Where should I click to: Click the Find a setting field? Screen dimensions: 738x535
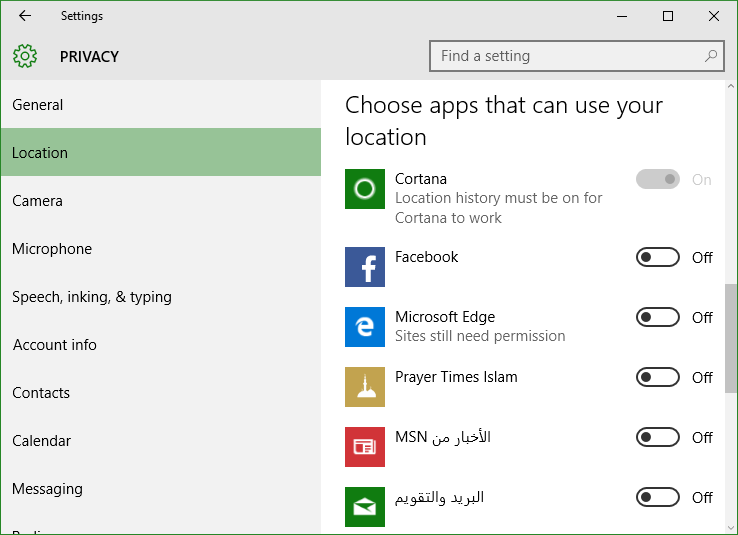577,56
